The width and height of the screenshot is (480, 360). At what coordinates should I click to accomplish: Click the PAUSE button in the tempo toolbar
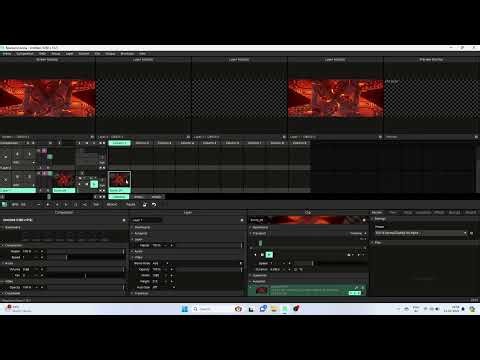click(x=131, y=204)
